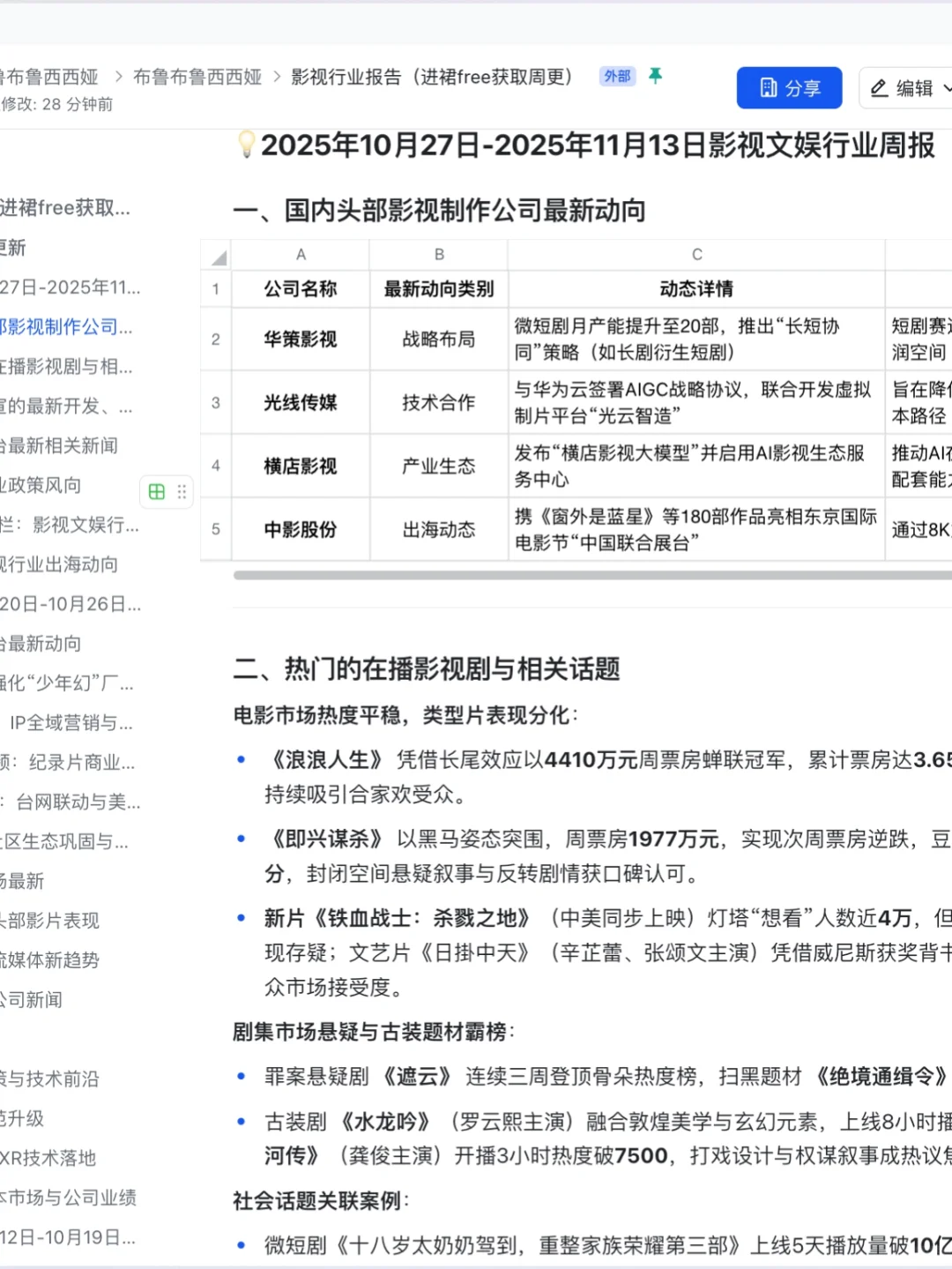This screenshot has height=1269, width=952.
Task: Jump to outline item XR技术落地
Action: click(48, 1158)
